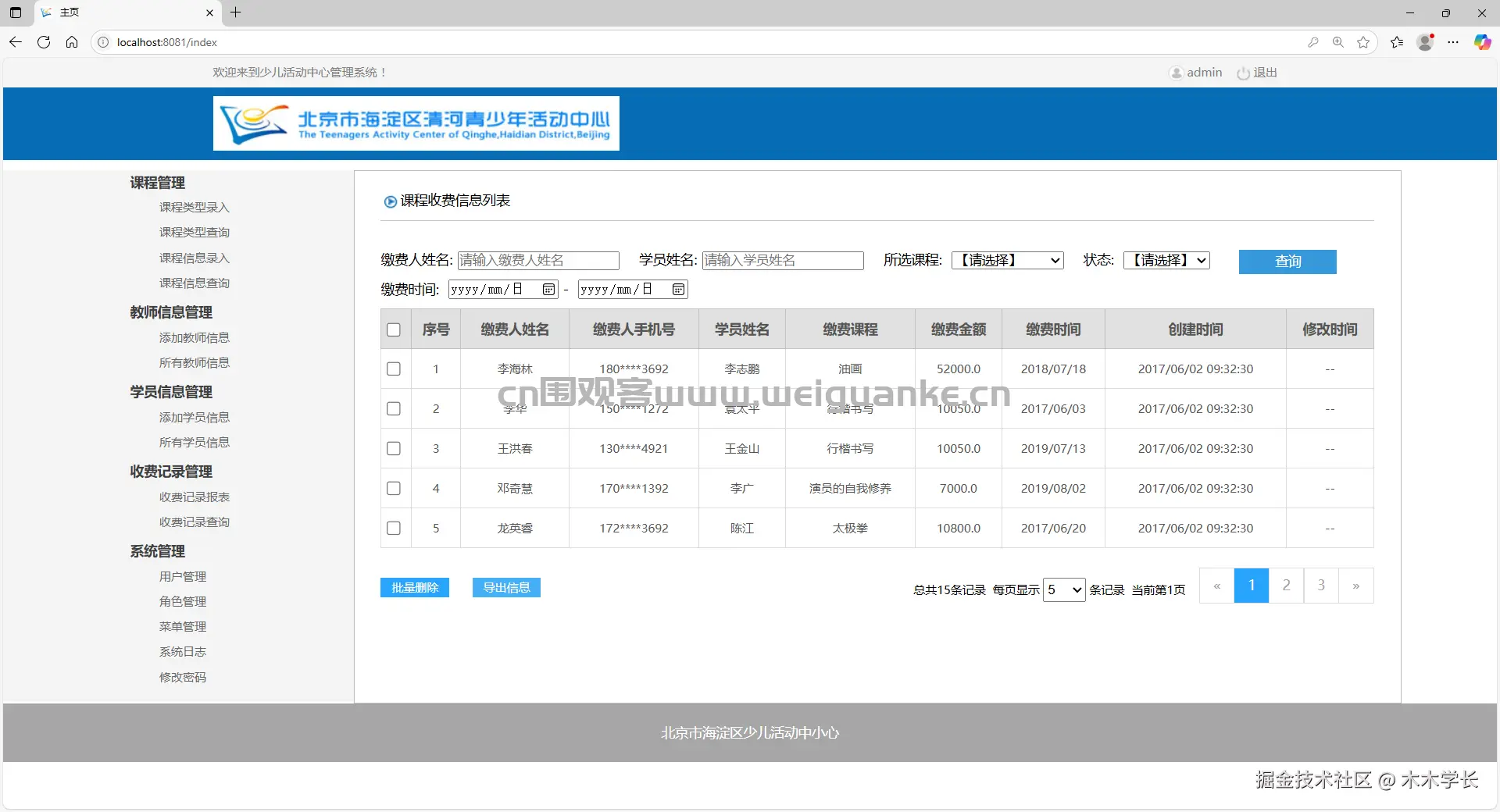Image resolution: width=1500 pixels, height=812 pixels.
Task: Open 课程类型查询 in the sidebar
Action: [195, 232]
